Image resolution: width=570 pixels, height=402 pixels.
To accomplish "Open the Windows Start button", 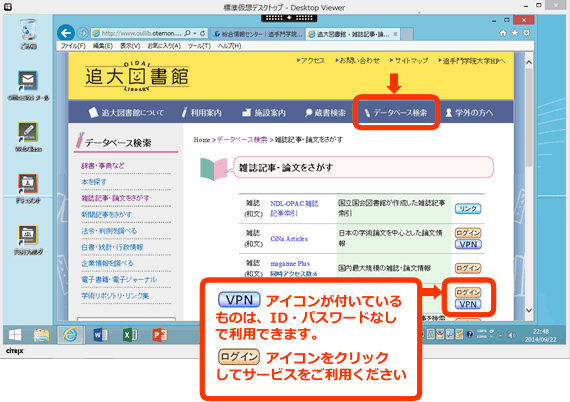I will coord(15,335).
